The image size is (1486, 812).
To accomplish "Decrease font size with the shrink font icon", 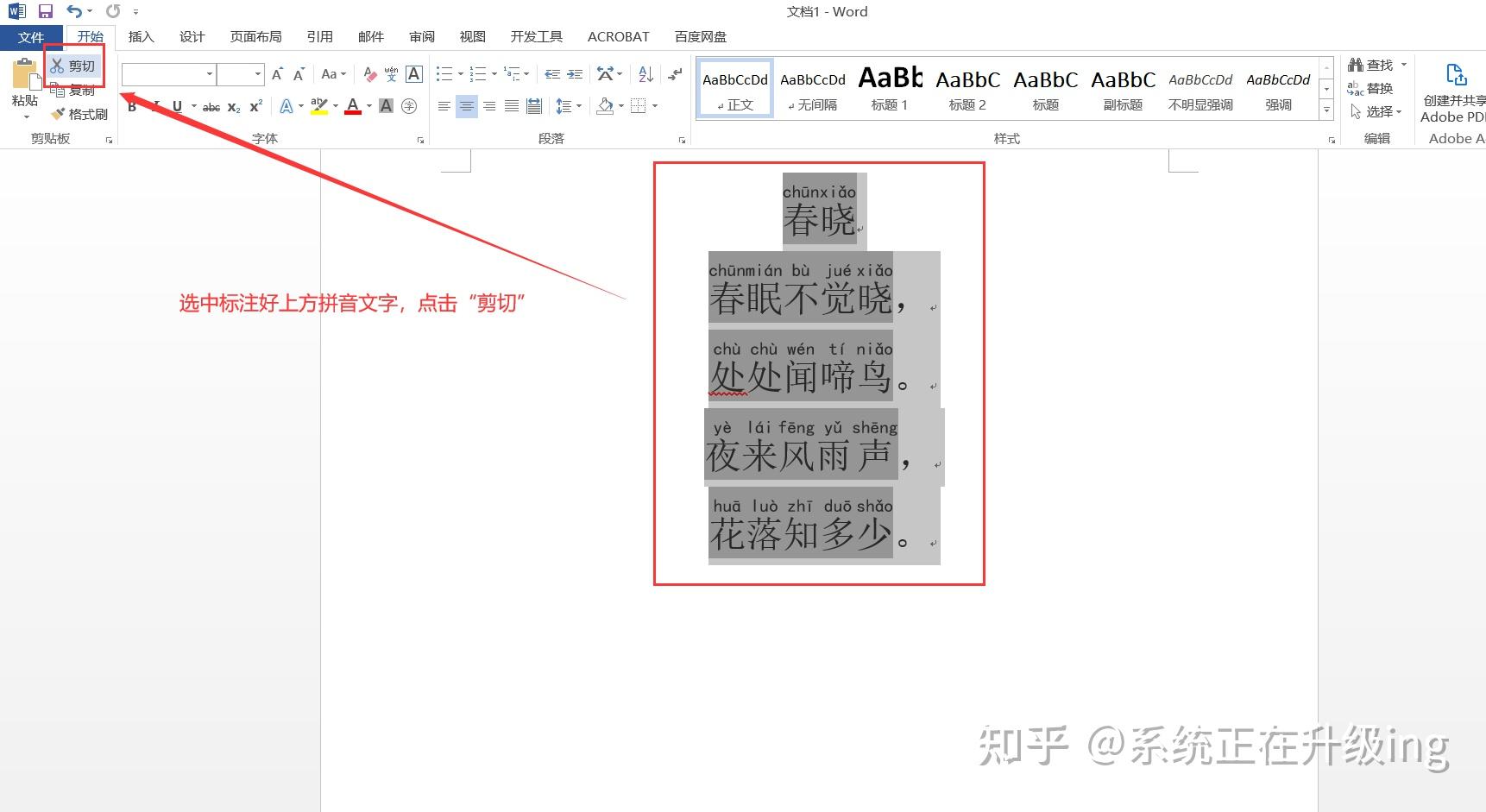I will [x=299, y=74].
